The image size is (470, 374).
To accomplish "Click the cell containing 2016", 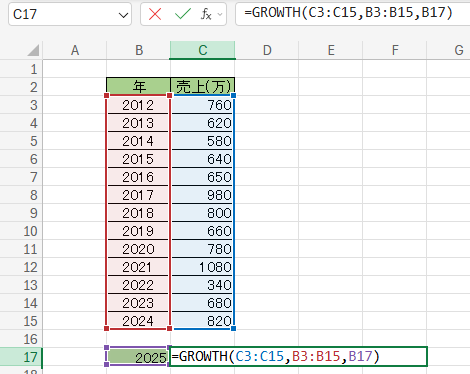I will pos(138,177).
